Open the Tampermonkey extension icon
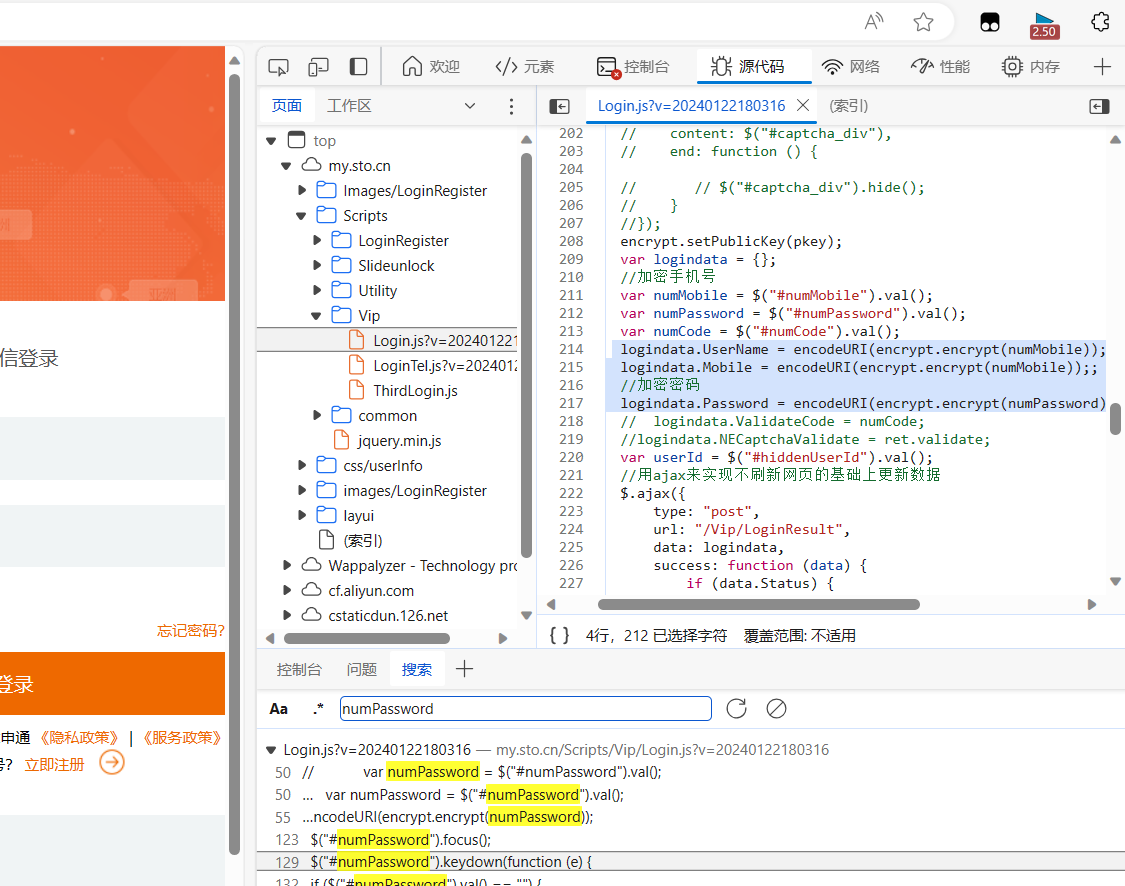Screen dimensions: 1125x886 pos(990,22)
